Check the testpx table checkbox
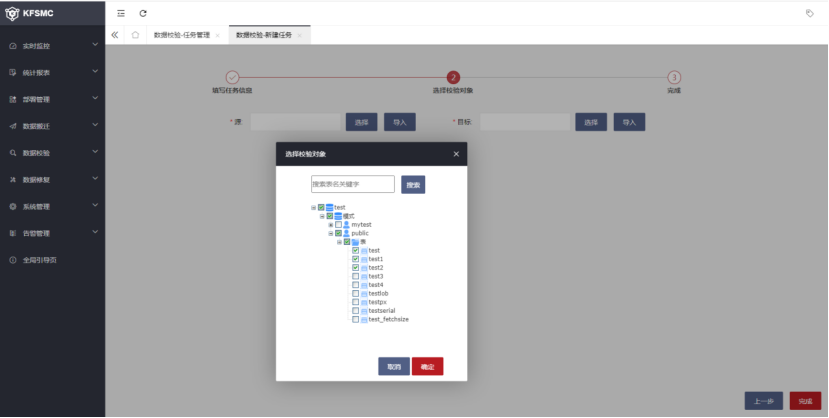 tap(355, 302)
